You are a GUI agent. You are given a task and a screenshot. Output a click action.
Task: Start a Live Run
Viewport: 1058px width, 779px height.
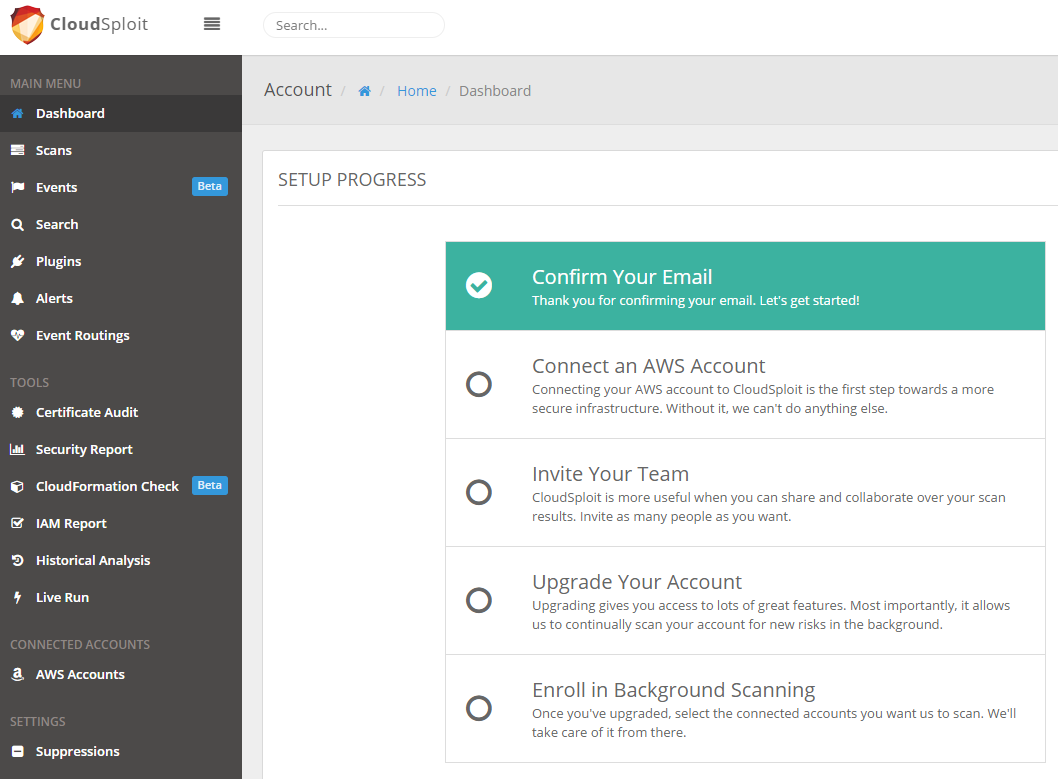[121, 598]
